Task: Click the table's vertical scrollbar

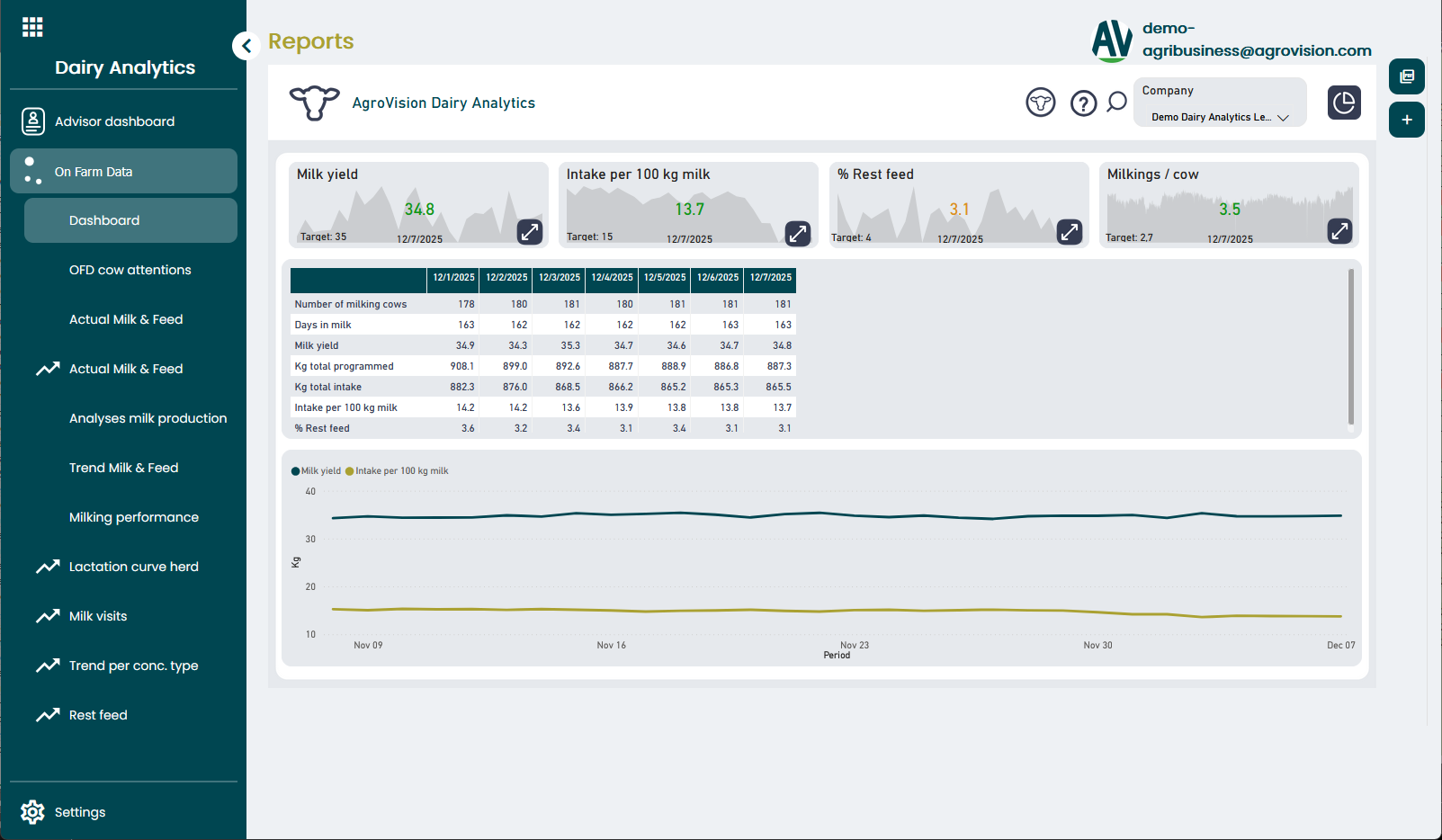Action: point(1350,346)
